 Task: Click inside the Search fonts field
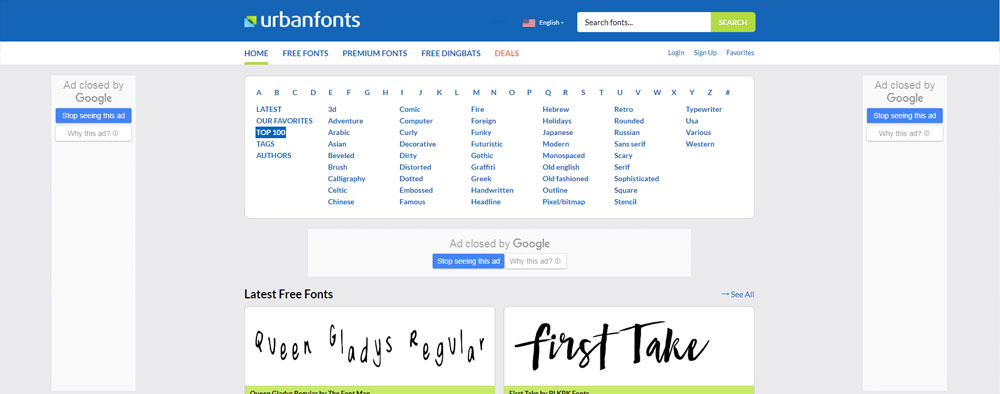644,22
